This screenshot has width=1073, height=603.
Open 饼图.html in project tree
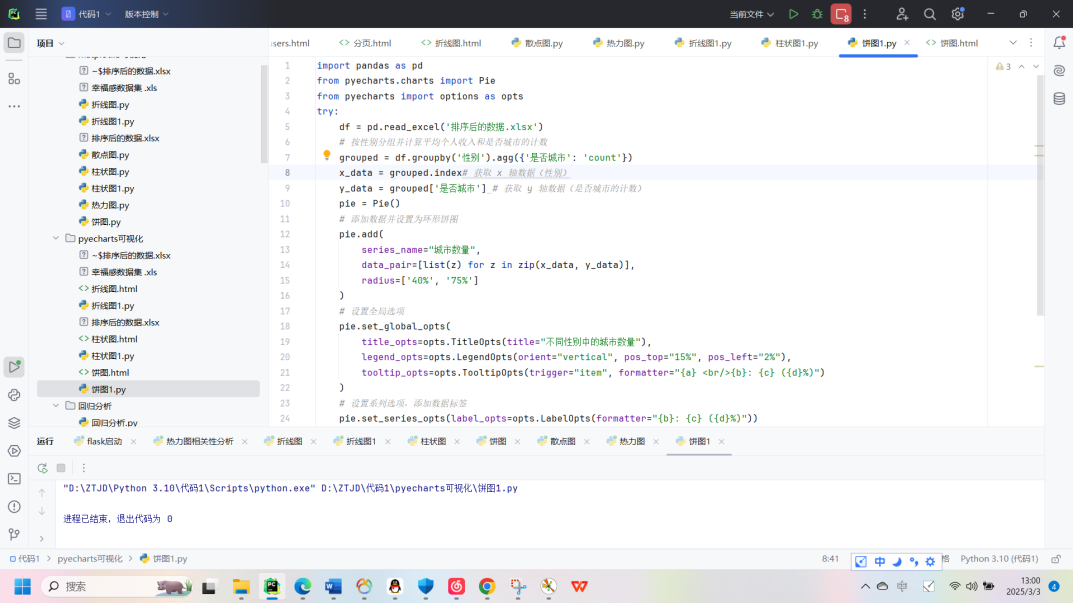103,372
